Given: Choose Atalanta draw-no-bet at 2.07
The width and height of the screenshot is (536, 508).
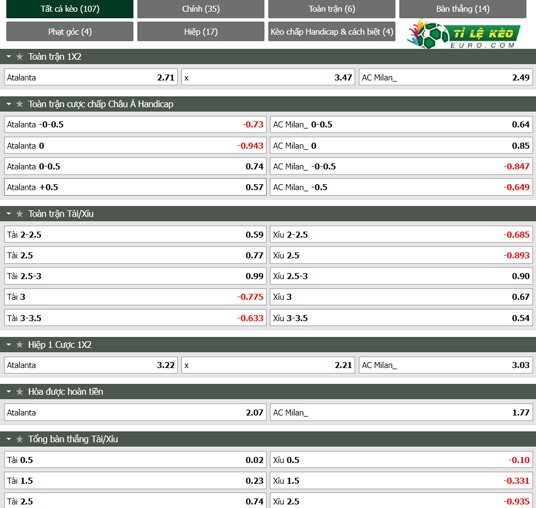Looking at the screenshot, I should (135, 413).
